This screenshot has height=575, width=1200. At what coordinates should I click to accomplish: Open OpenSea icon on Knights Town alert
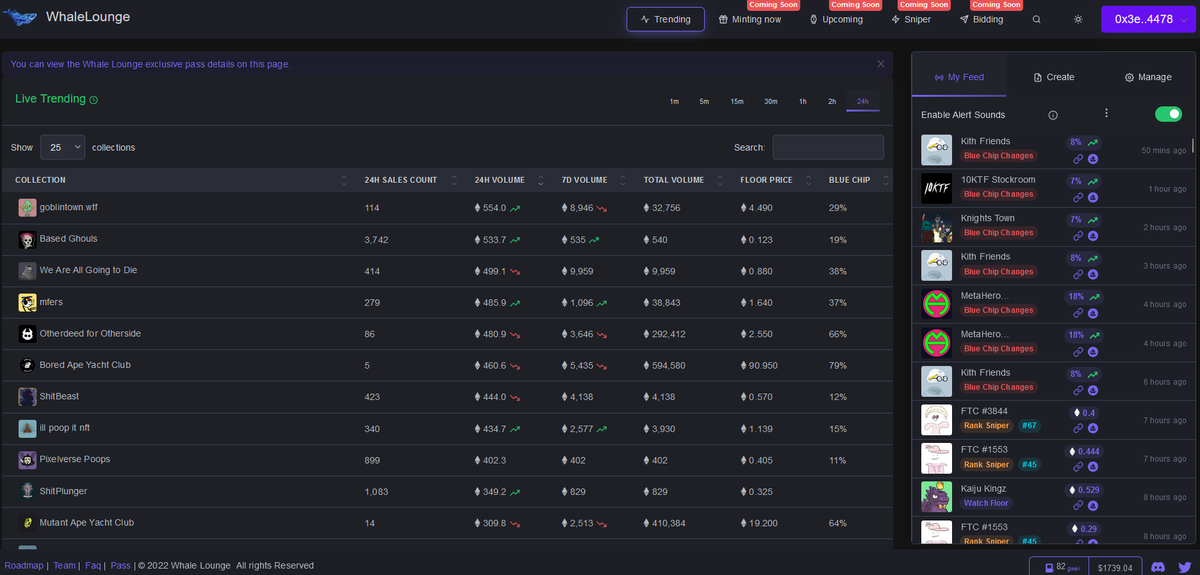coord(1093,236)
